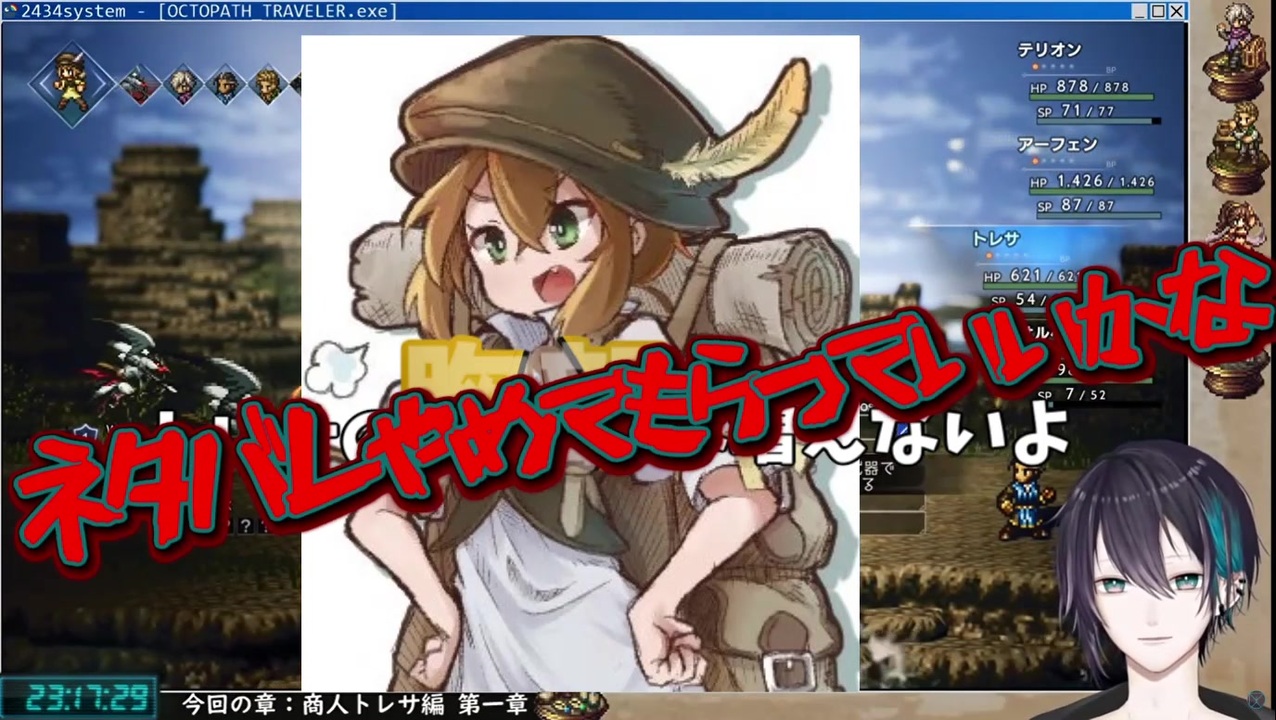Click the 23:17:29 timer display
This screenshot has height=720, width=1276.
[x=78, y=696]
